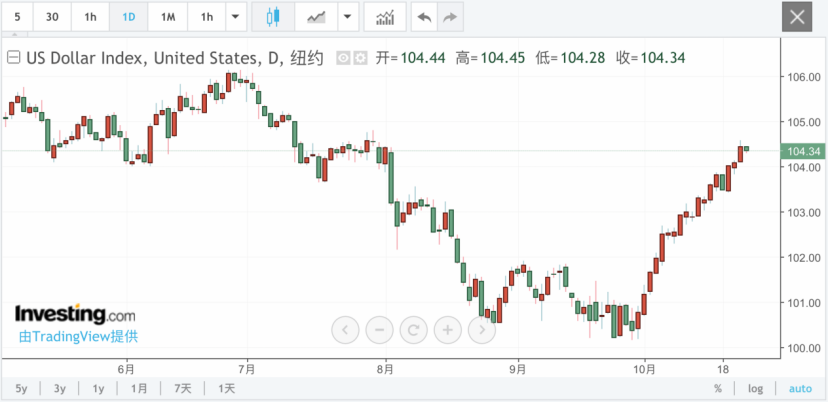Image resolution: width=828 pixels, height=402 pixels.
Task: Set the range to 5y
Action: (x=21, y=389)
